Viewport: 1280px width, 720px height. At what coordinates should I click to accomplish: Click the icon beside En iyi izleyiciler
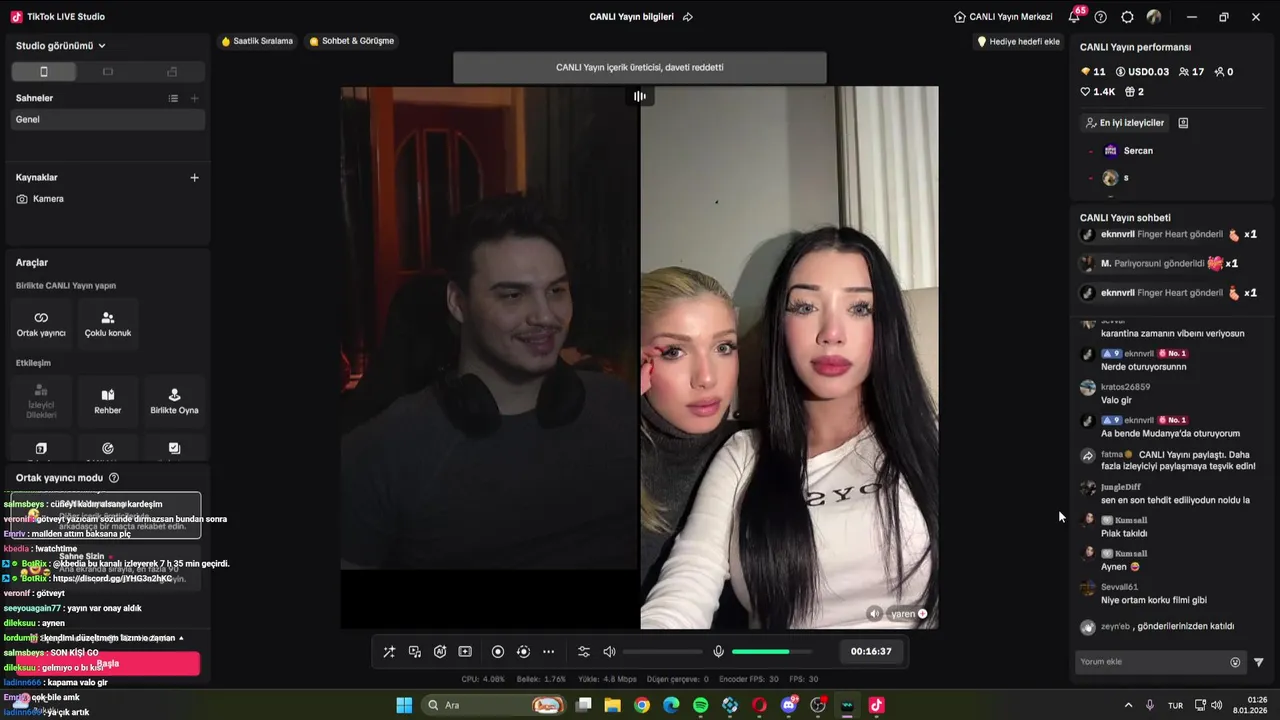pyautogui.click(x=1183, y=123)
